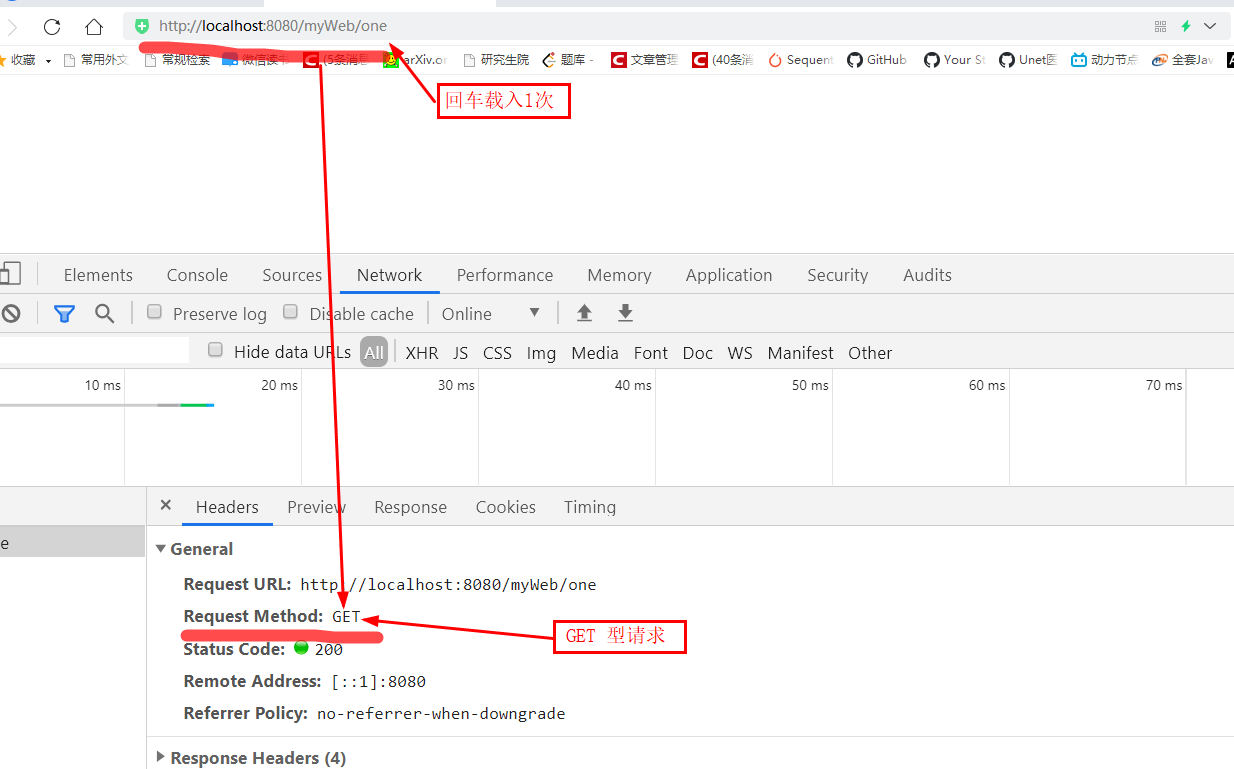Screen dimensions: 1234x769
Task: Filter requests by Manifest
Action: tap(800, 353)
